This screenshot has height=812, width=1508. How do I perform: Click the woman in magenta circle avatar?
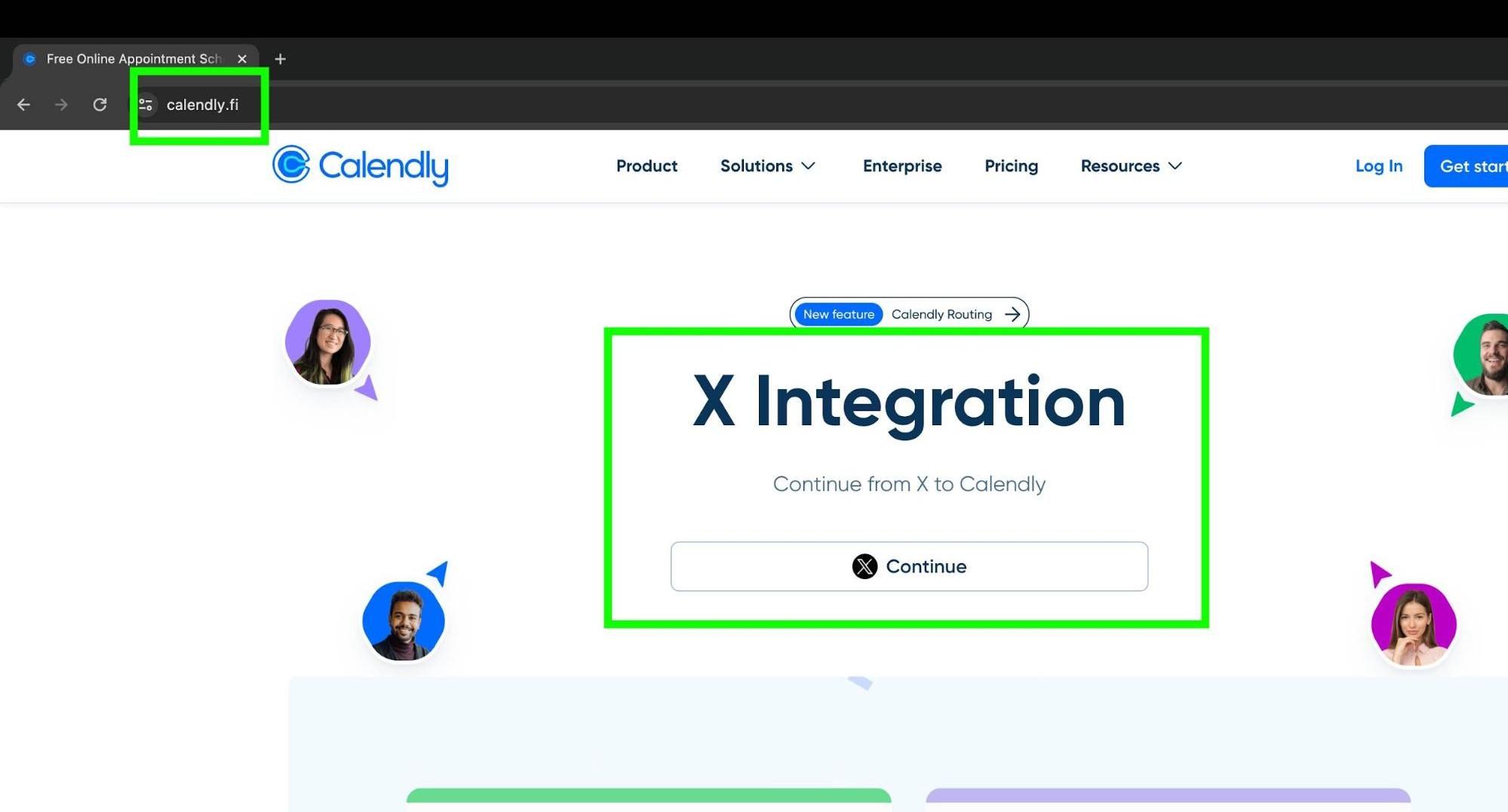1413,625
